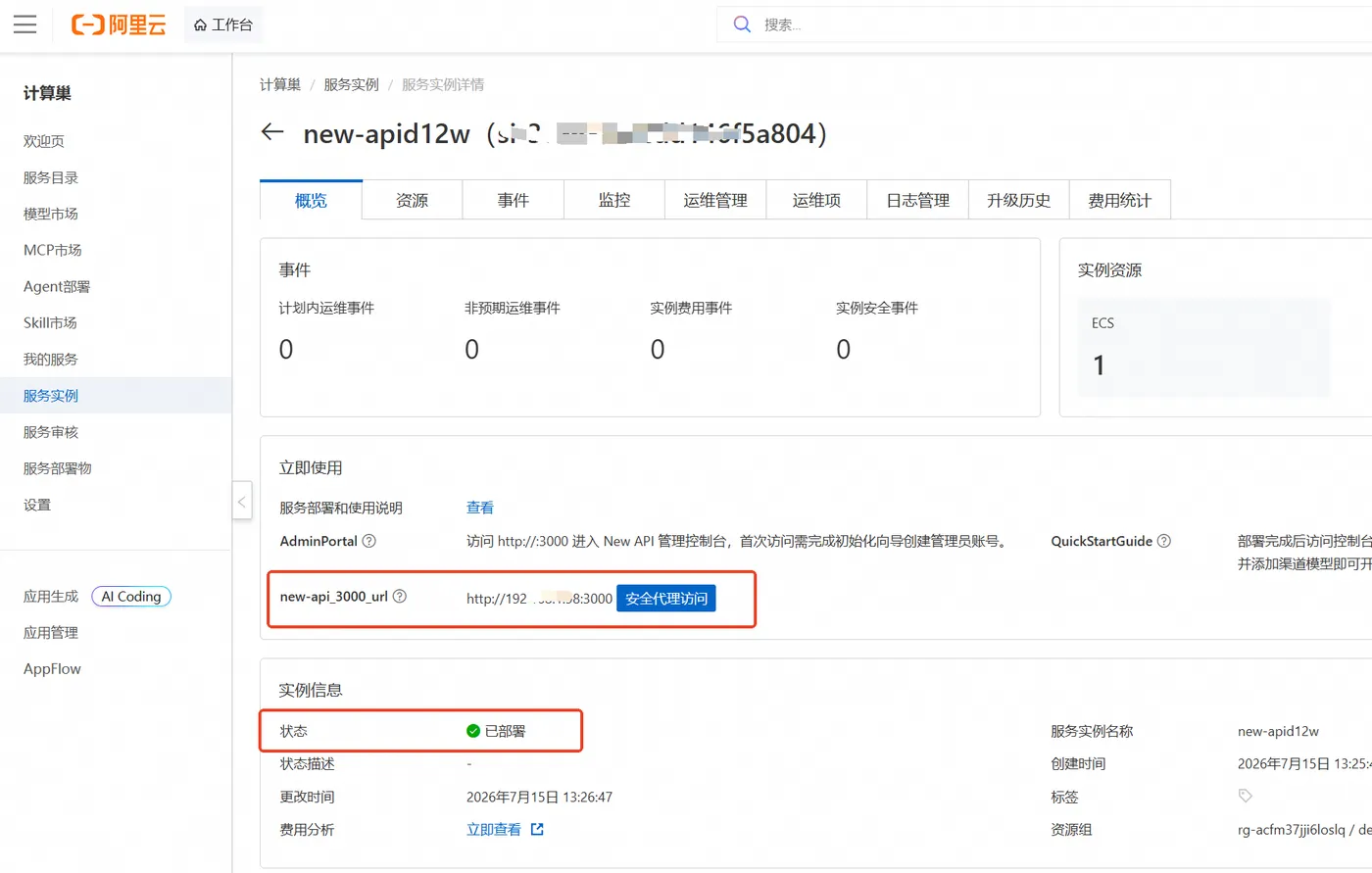This screenshot has height=873, width=1372.
Task: Switch to the 费用统计 tab
Action: coord(1120,200)
